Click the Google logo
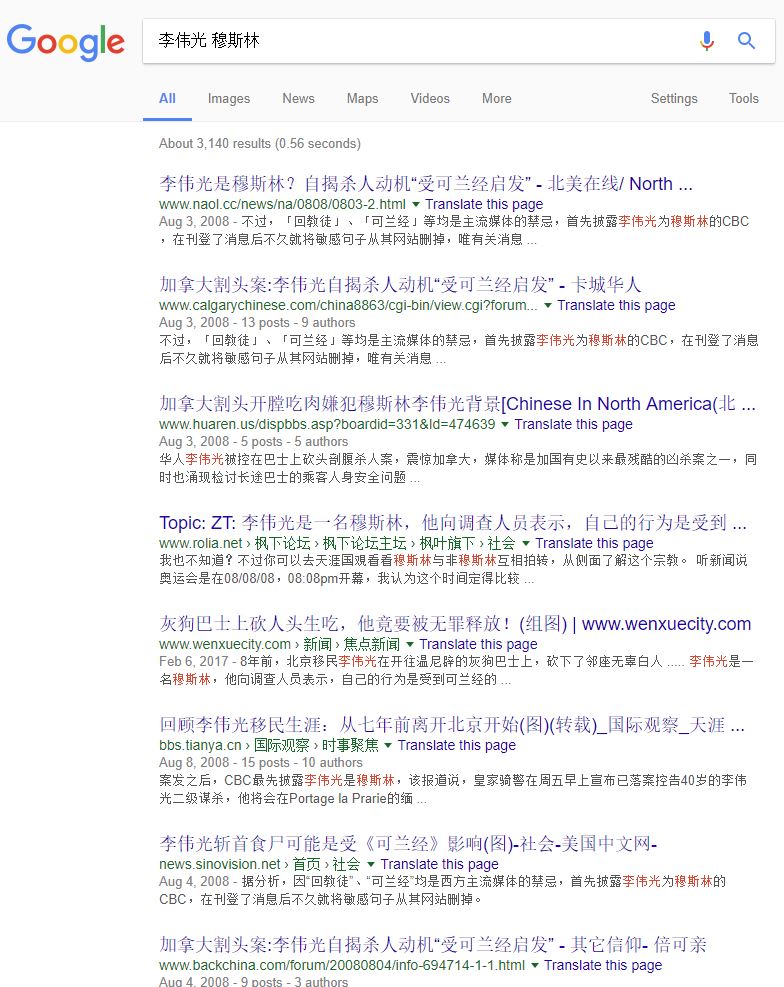The image size is (784, 987). tap(66, 41)
